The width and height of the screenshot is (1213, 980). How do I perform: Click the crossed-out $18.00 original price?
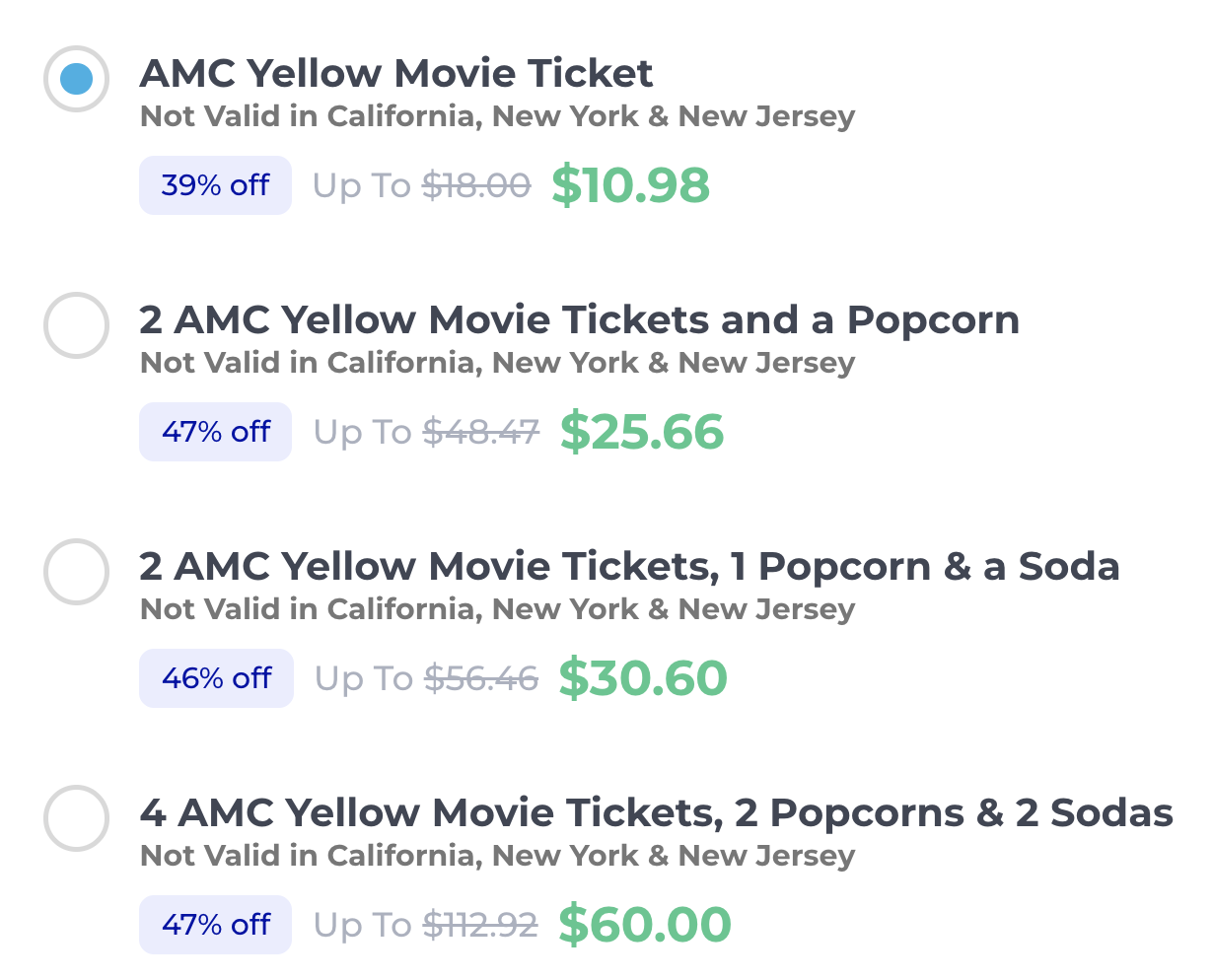coord(476,185)
